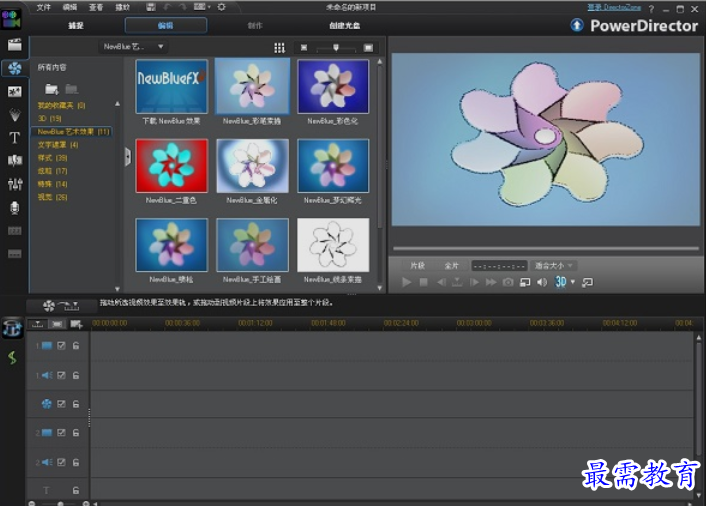This screenshot has width=706, height=506.
Task: Open the NewBlue category dropdown
Action: coord(132,46)
